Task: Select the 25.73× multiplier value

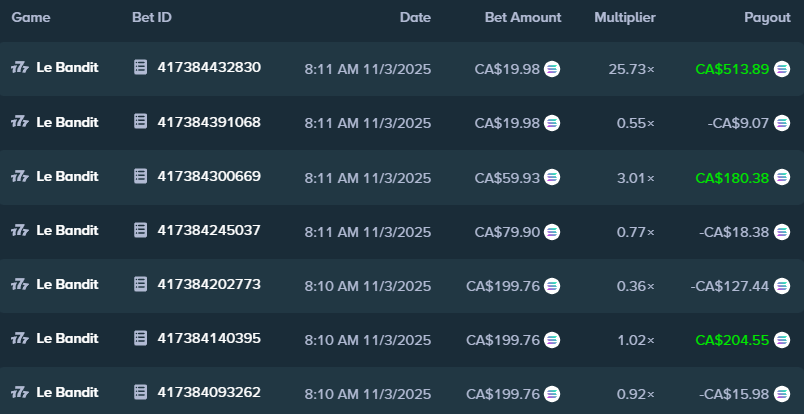Action: pos(632,69)
